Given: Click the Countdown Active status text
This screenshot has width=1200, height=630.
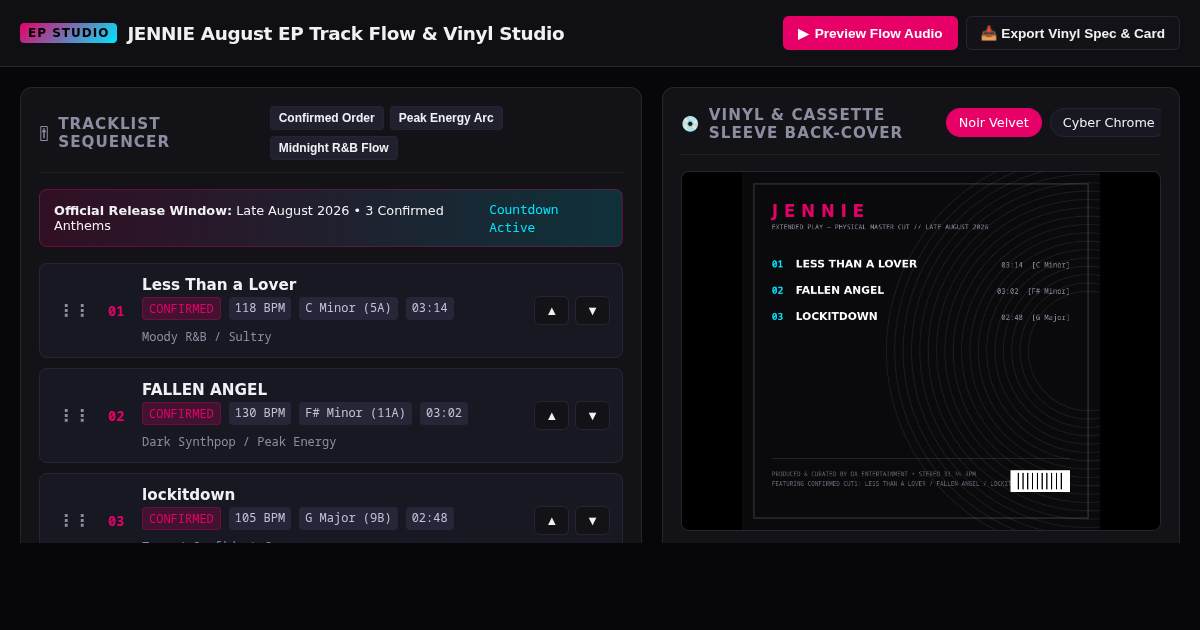Looking at the screenshot, I should (x=524, y=218).
